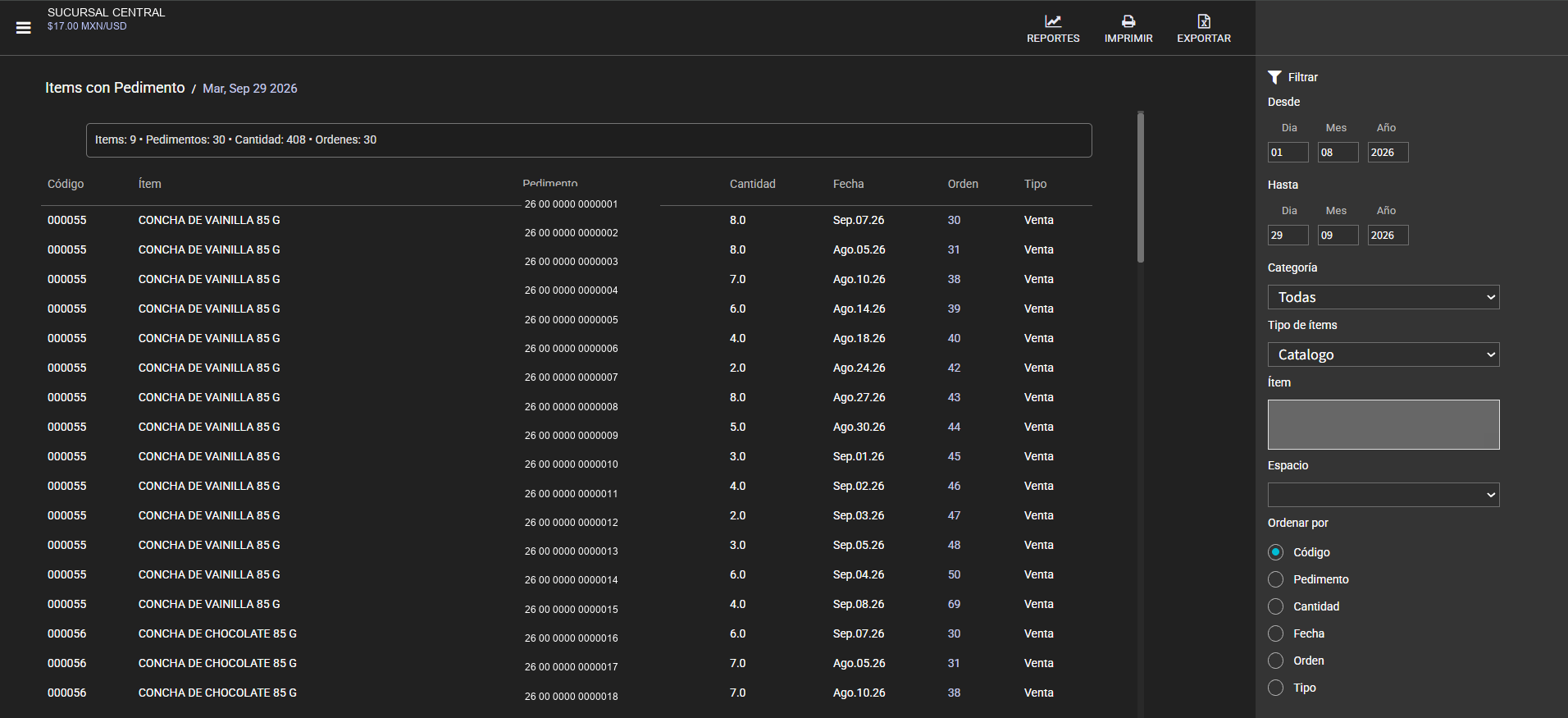Open order 30 link for Concha de Vainilla
Image resolution: width=1568 pixels, height=718 pixels.
point(954,220)
